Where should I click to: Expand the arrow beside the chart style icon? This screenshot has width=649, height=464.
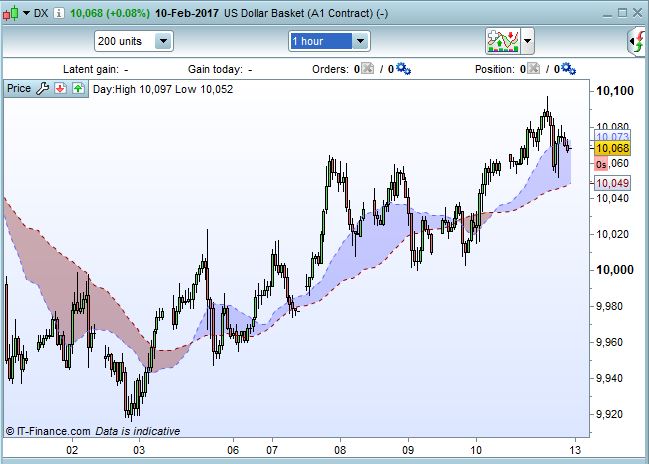(x=528, y=41)
